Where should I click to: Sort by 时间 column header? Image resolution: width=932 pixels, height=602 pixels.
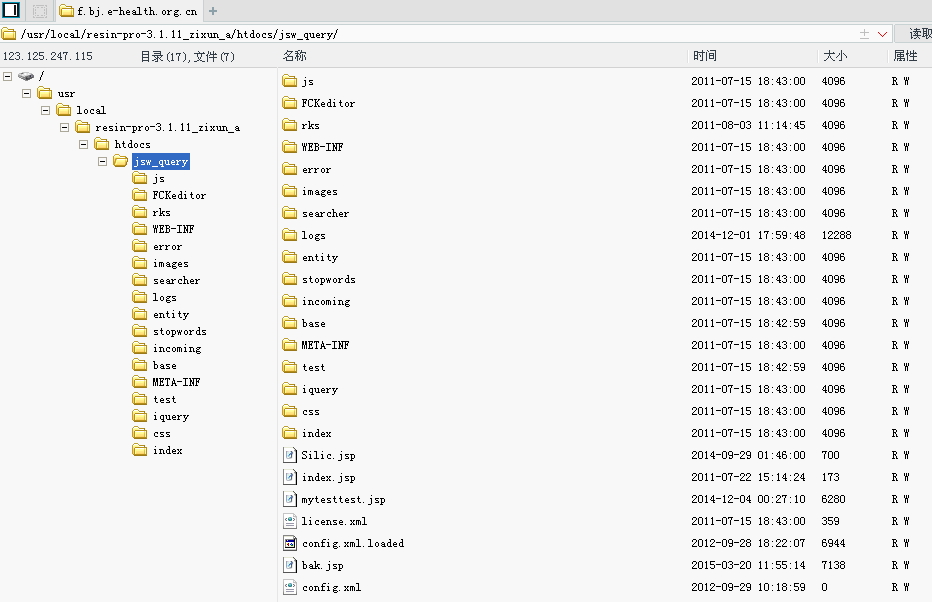705,56
